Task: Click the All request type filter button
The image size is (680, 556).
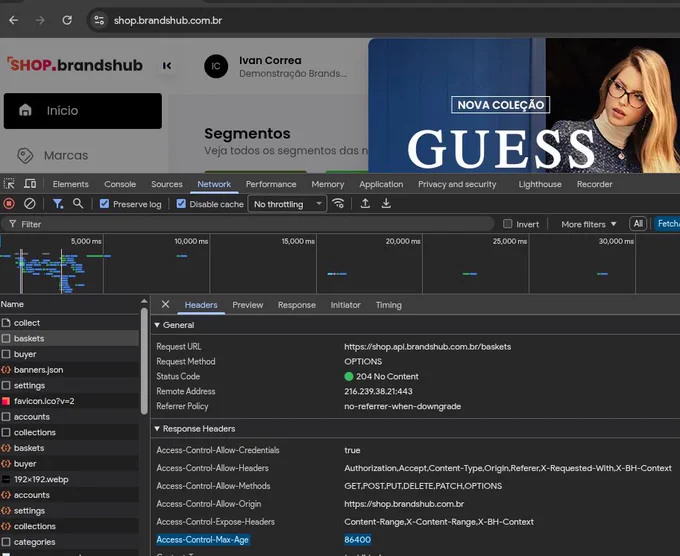Action: click(x=638, y=224)
